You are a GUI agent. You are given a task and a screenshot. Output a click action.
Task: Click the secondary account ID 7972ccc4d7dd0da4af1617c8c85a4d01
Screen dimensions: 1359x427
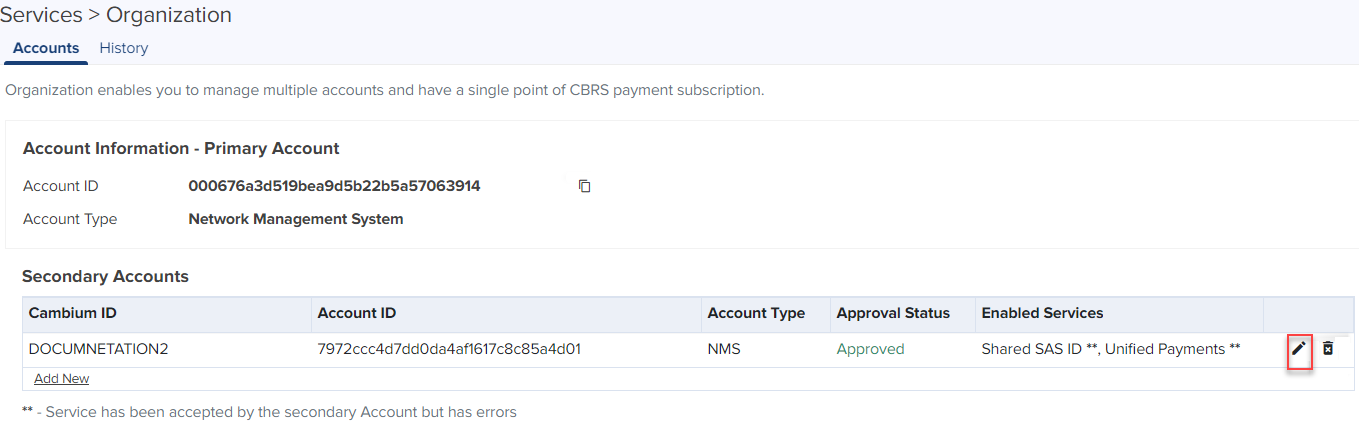pos(449,349)
